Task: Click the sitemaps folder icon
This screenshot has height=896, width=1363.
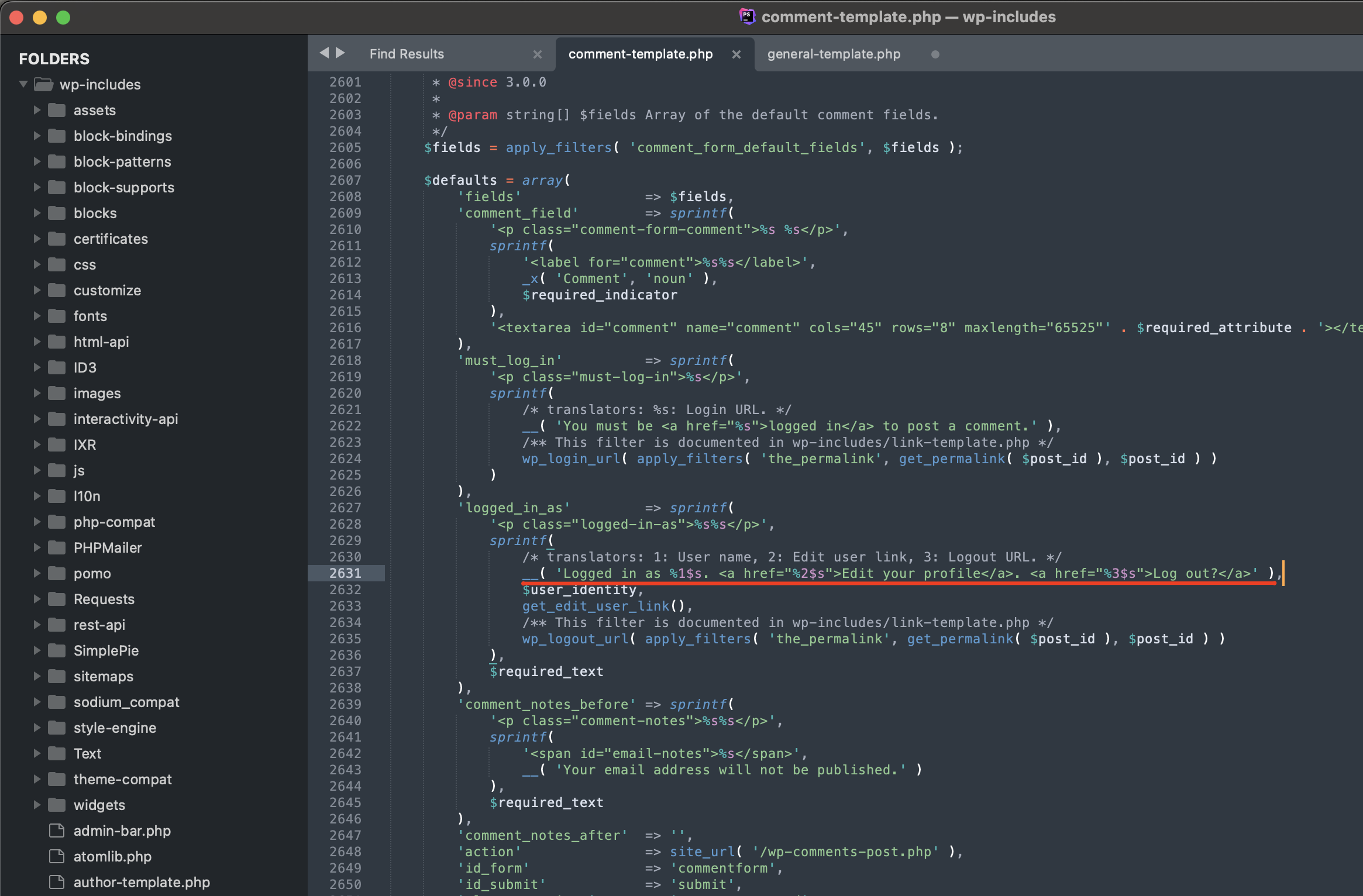Action: 57,676
